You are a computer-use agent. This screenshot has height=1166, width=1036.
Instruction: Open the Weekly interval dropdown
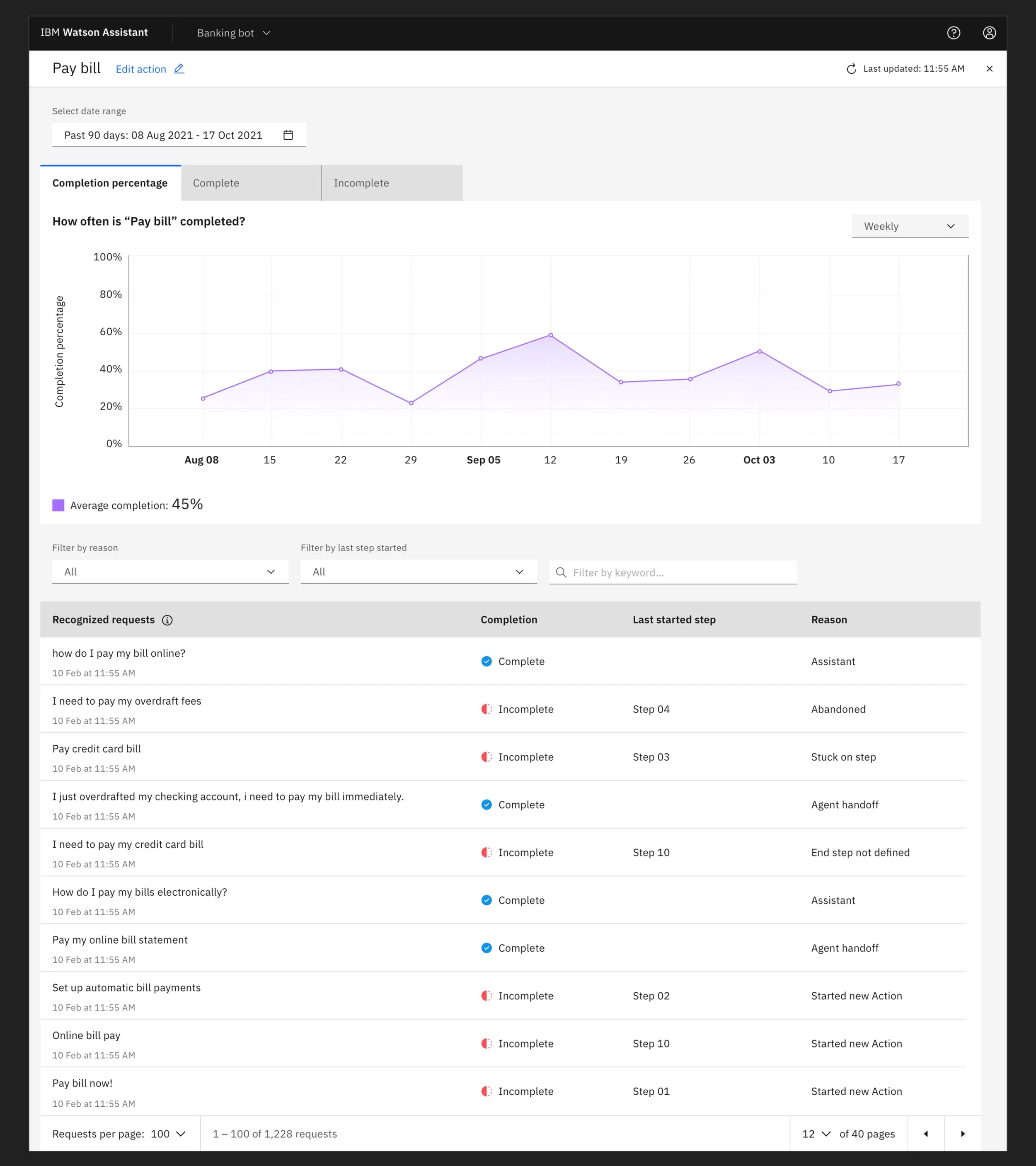pyautogui.click(x=910, y=226)
